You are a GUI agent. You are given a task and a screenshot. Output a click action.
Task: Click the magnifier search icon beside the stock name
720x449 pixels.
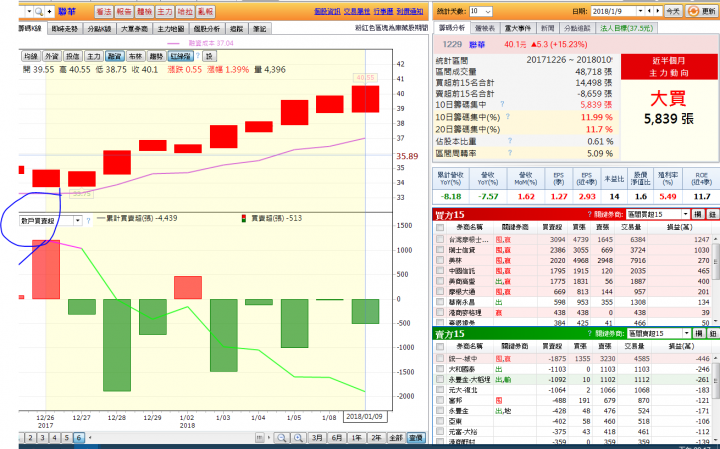coord(39,11)
